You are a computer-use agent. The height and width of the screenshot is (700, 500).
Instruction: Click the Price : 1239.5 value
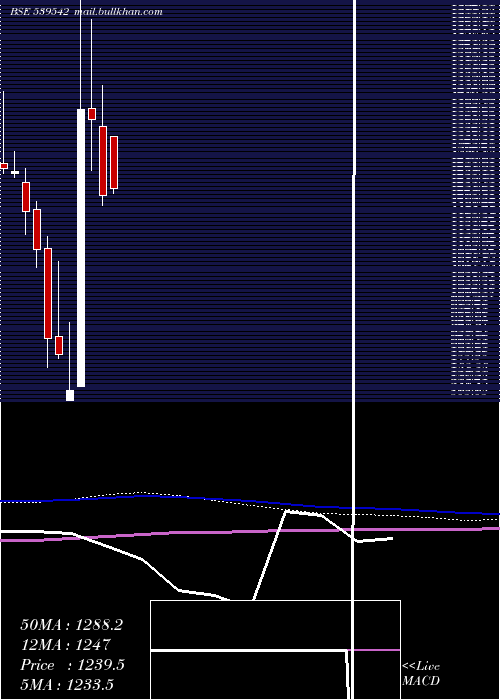(x=72, y=665)
